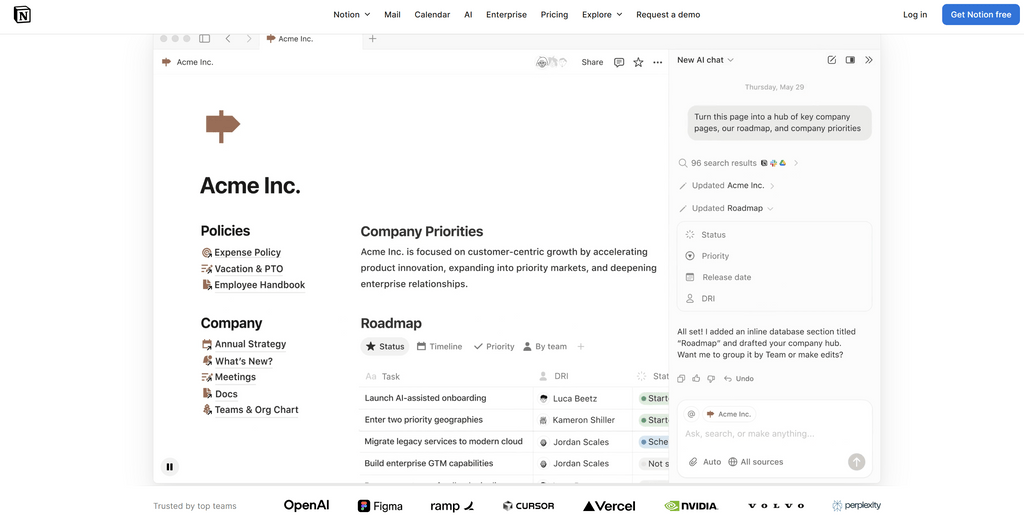The image size is (1024, 523).
Task: Click the paperclip attach file icon
Action: coord(693,462)
